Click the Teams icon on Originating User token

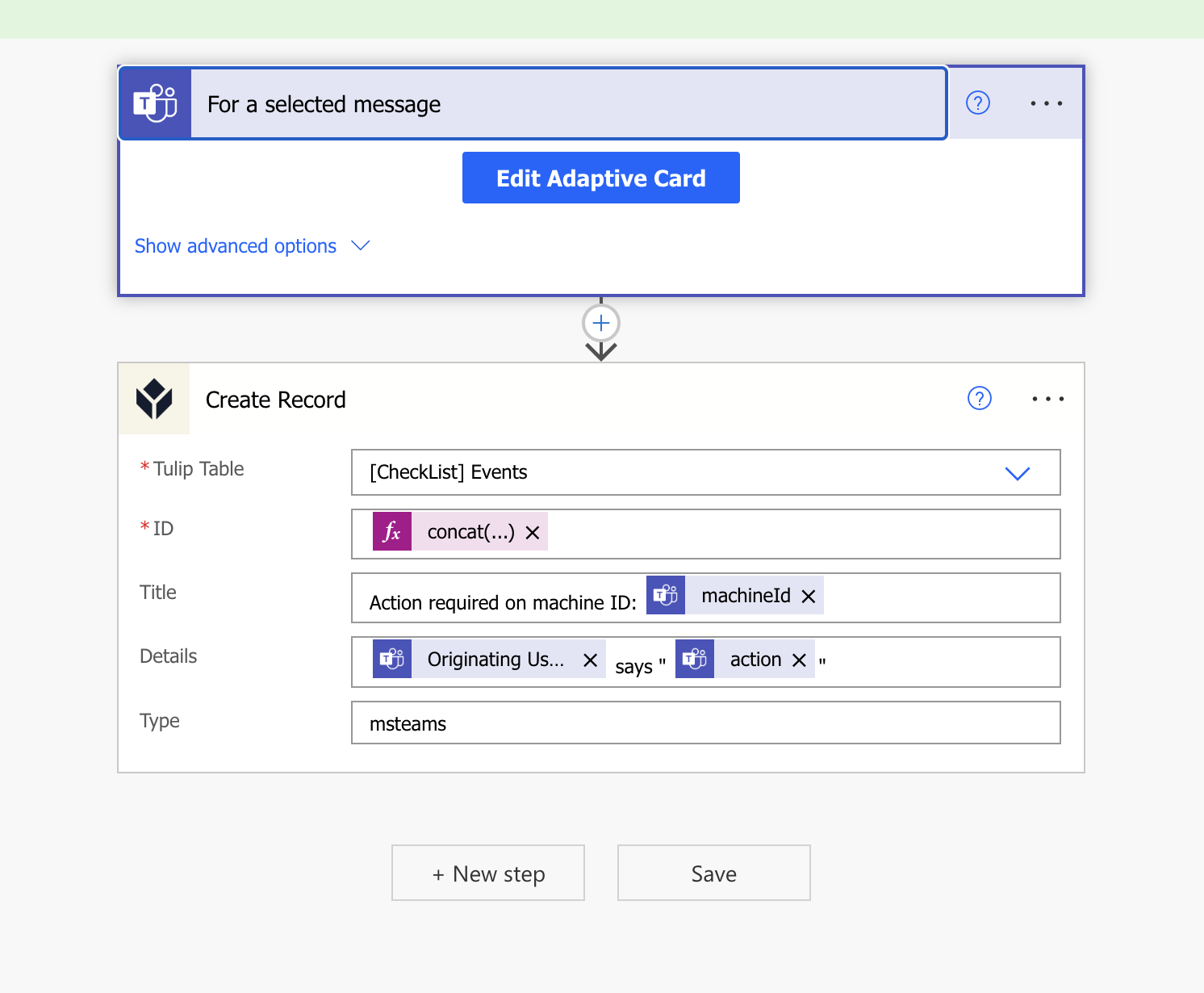click(391, 659)
